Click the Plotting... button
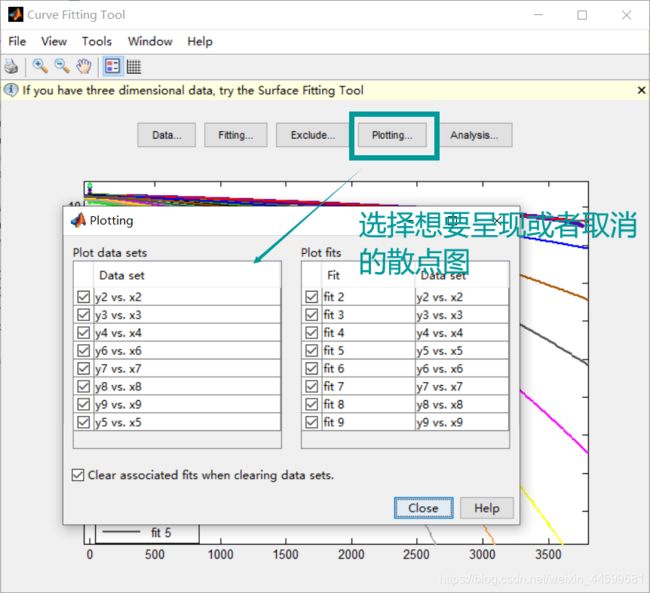Screen dimensions: 650x593 point(392,135)
